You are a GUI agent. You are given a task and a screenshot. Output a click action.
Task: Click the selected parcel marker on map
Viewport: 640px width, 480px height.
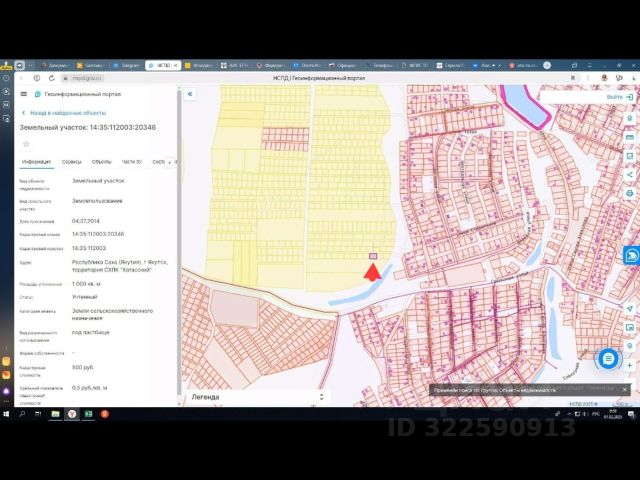(373, 256)
